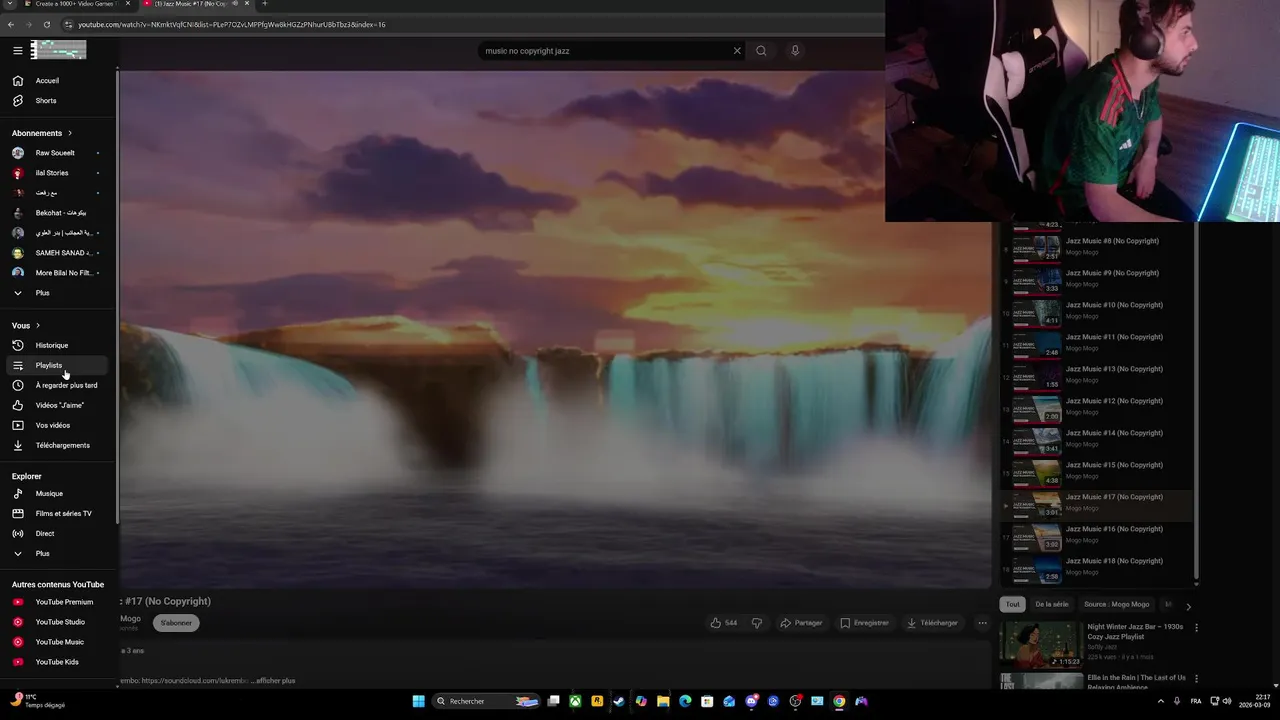Open Steam from the taskbar

coord(619,701)
